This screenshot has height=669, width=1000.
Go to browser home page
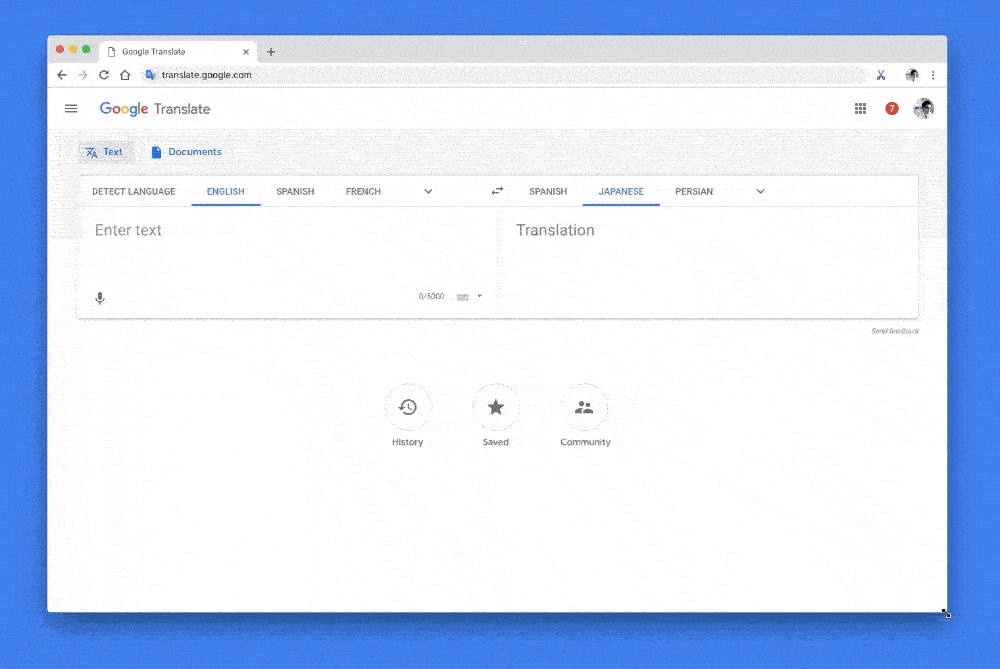125,75
